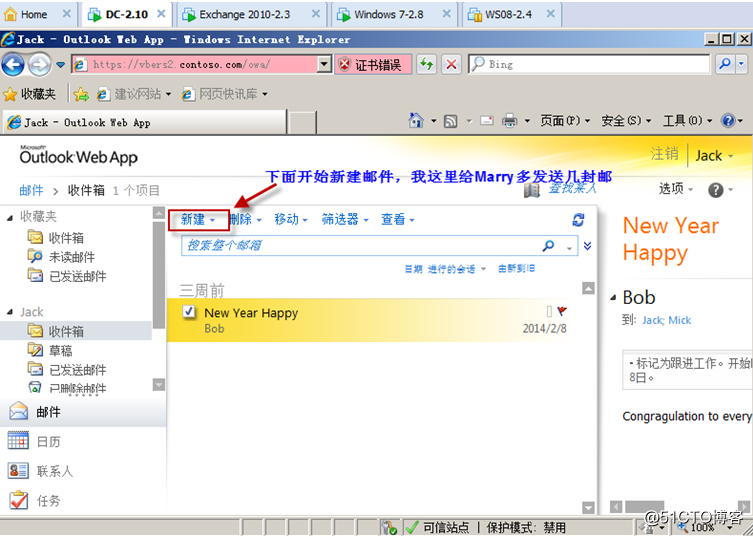Click reading pane horizontal scrollbar thumb

(x=644, y=506)
